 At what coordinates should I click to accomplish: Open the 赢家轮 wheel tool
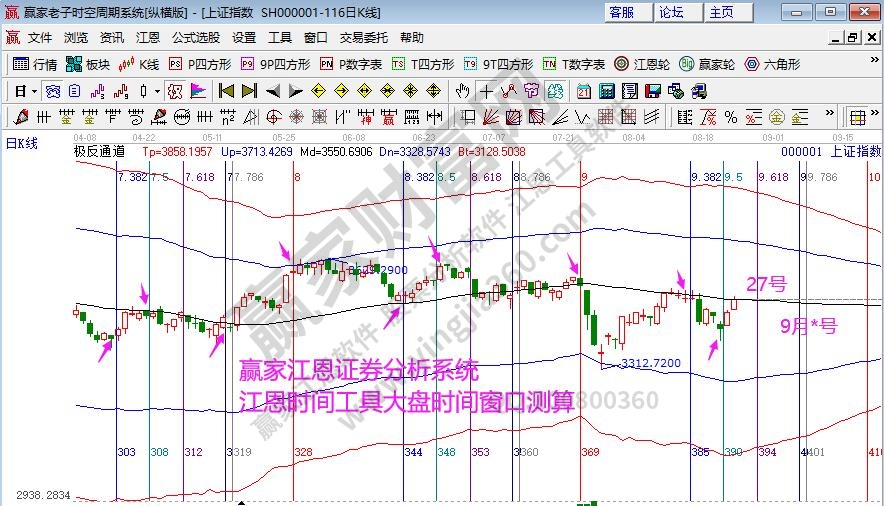click(707, 64)
